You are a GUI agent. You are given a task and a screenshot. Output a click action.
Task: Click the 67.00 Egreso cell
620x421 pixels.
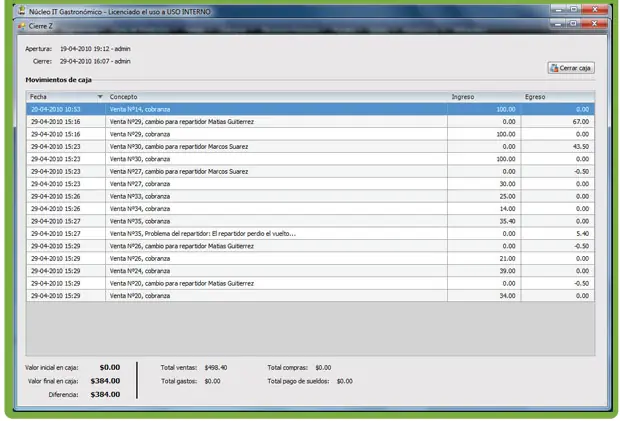point(558,122)
